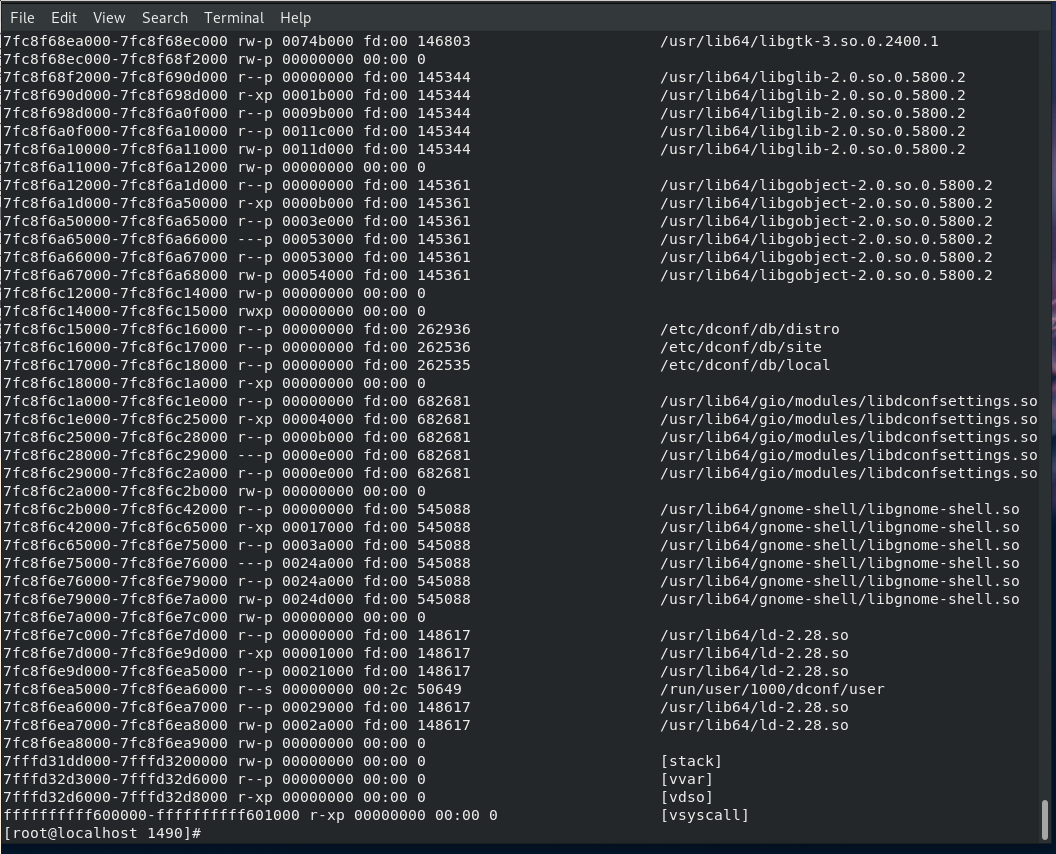Click address 7fc8f6c2b000-7fc8f6c42000
The height and width of the screenshot is (854, 1056).
coord(115,509)
